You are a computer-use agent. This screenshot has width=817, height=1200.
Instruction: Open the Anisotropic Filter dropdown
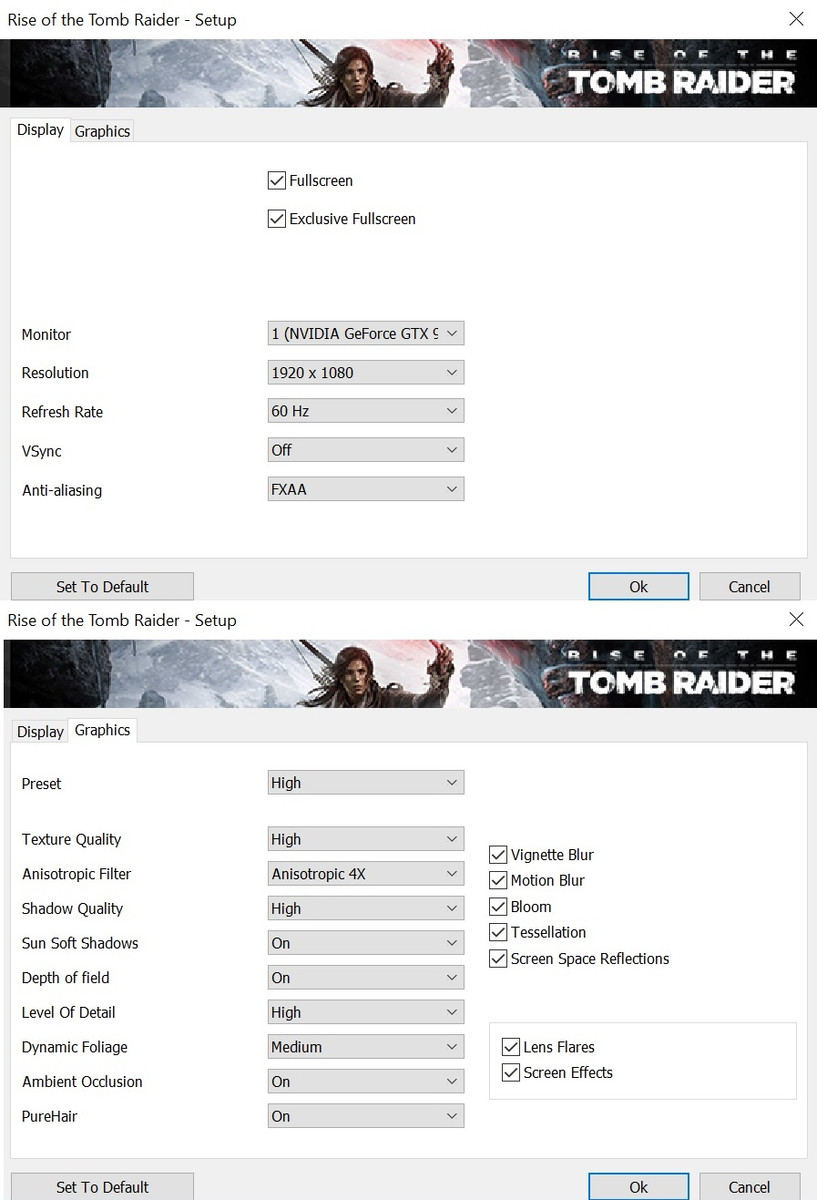click(x=366, y=874)
